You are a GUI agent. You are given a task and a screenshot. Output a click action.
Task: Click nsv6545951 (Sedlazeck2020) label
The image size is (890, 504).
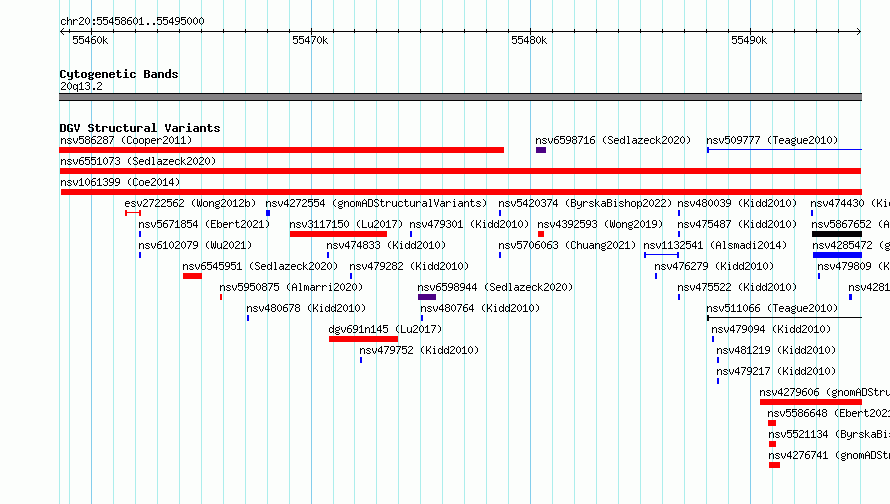260,266
